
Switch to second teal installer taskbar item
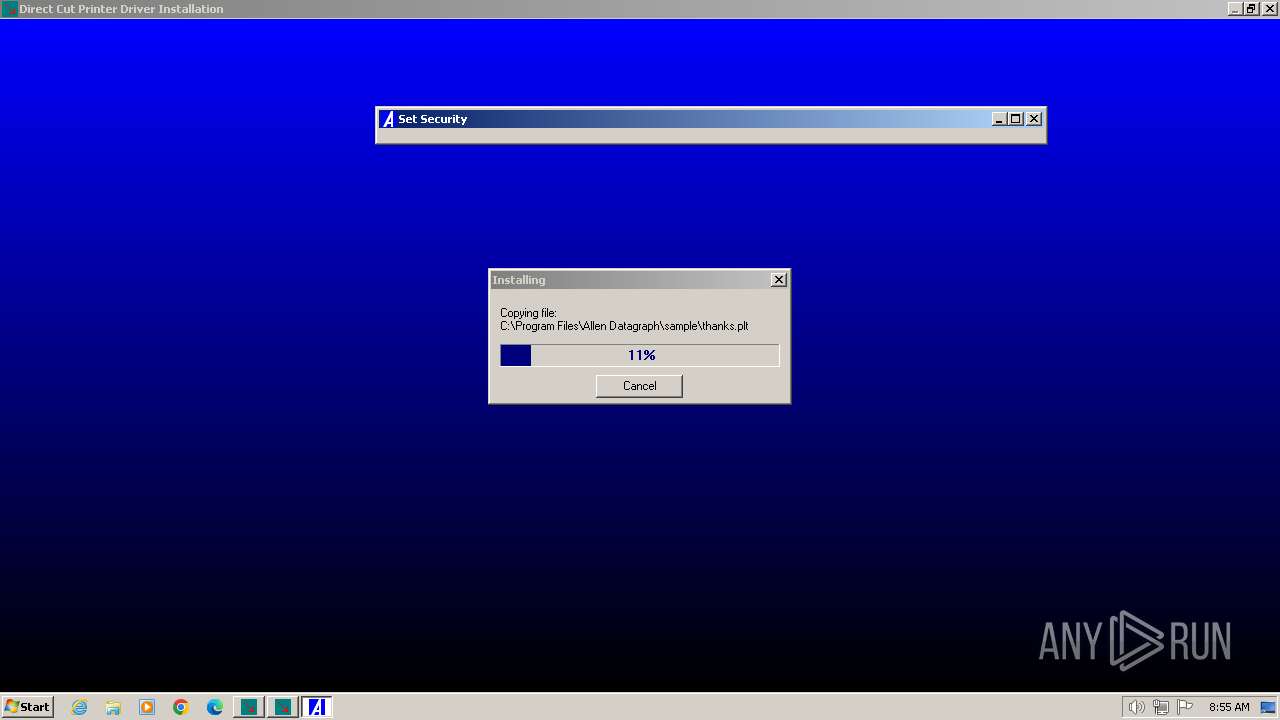[283, 707]
